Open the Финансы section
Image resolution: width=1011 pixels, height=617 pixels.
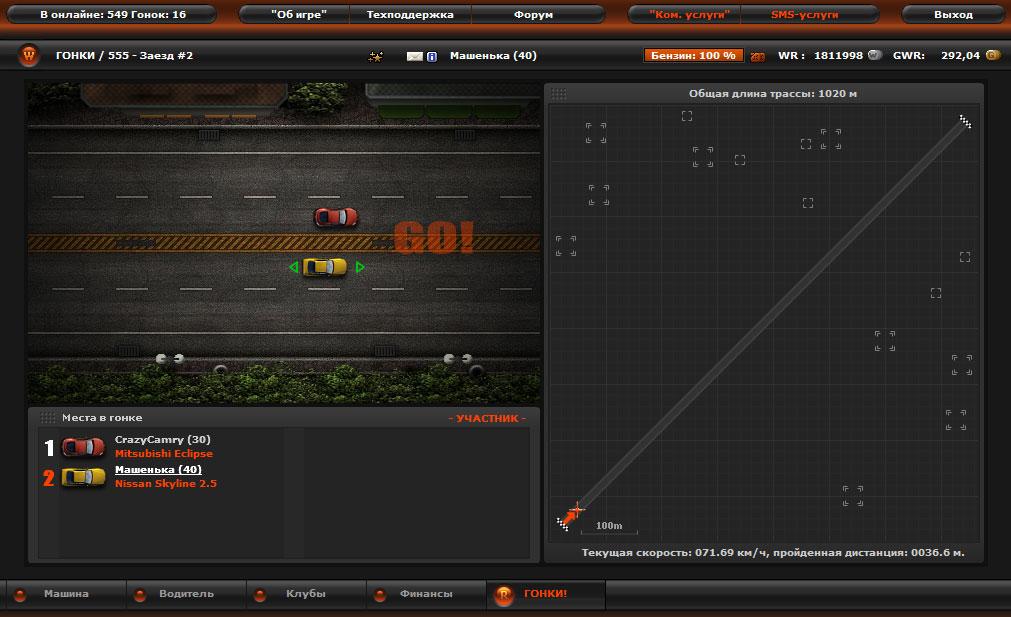click(x=426, y=594)
